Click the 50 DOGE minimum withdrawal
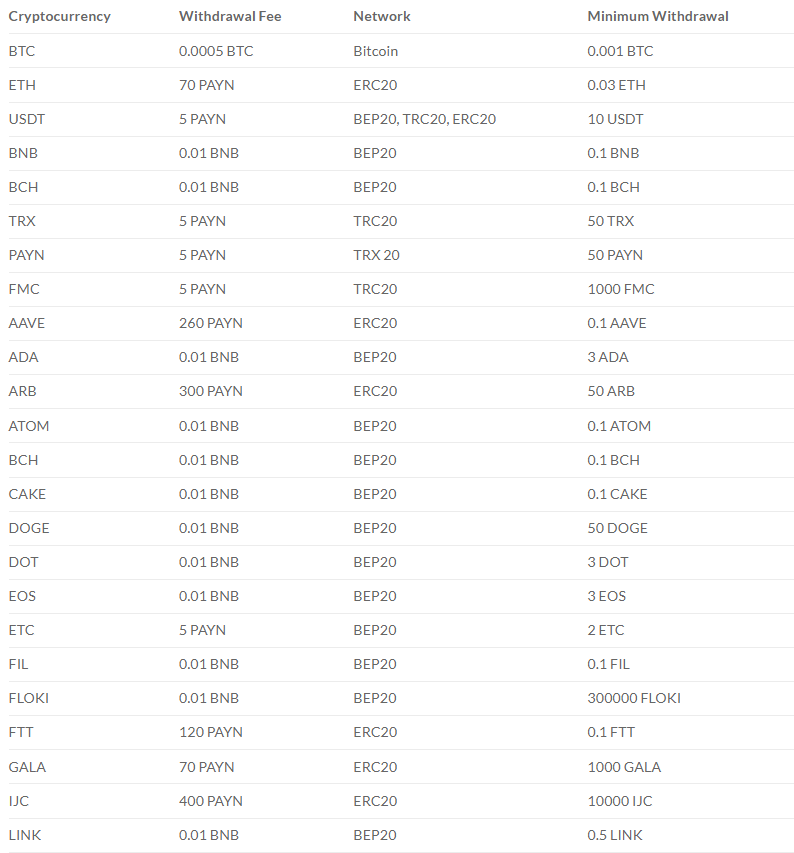The image size is (794, 853). tap(617, 528)
